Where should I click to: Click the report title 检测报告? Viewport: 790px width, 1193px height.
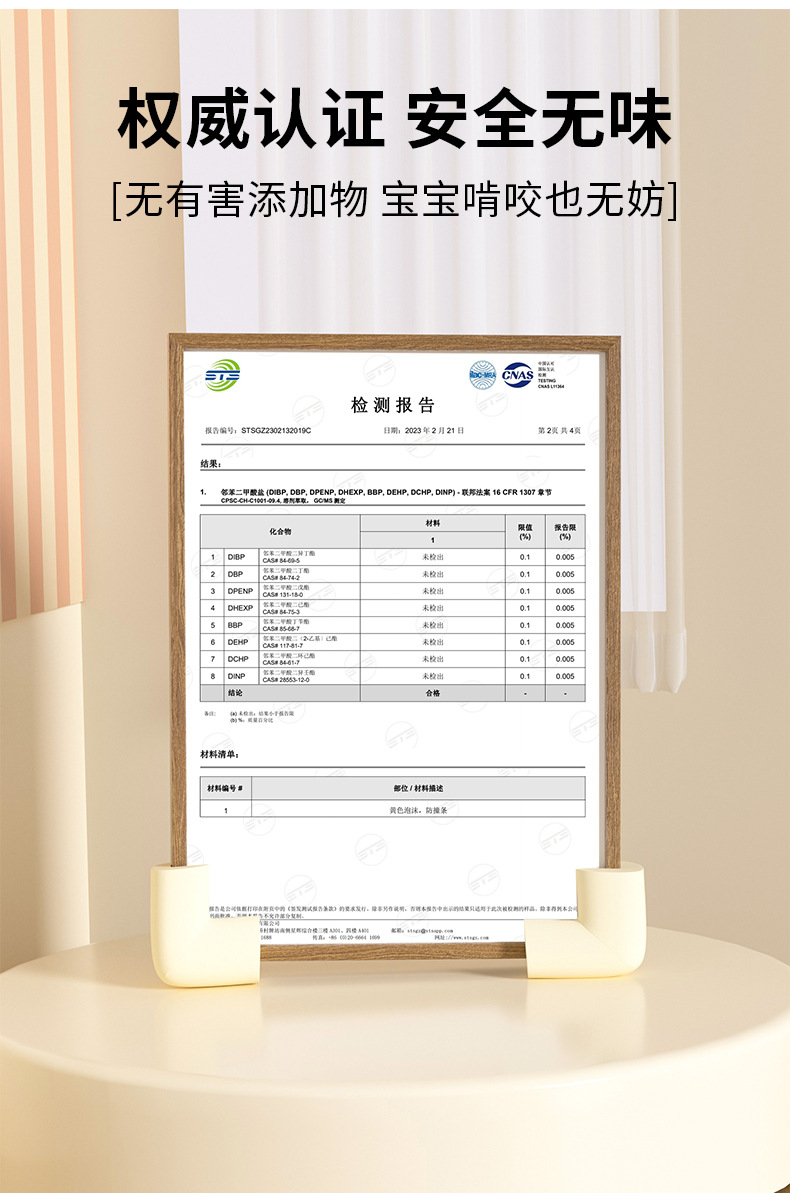pyautogui.click(x=393, y=406)
